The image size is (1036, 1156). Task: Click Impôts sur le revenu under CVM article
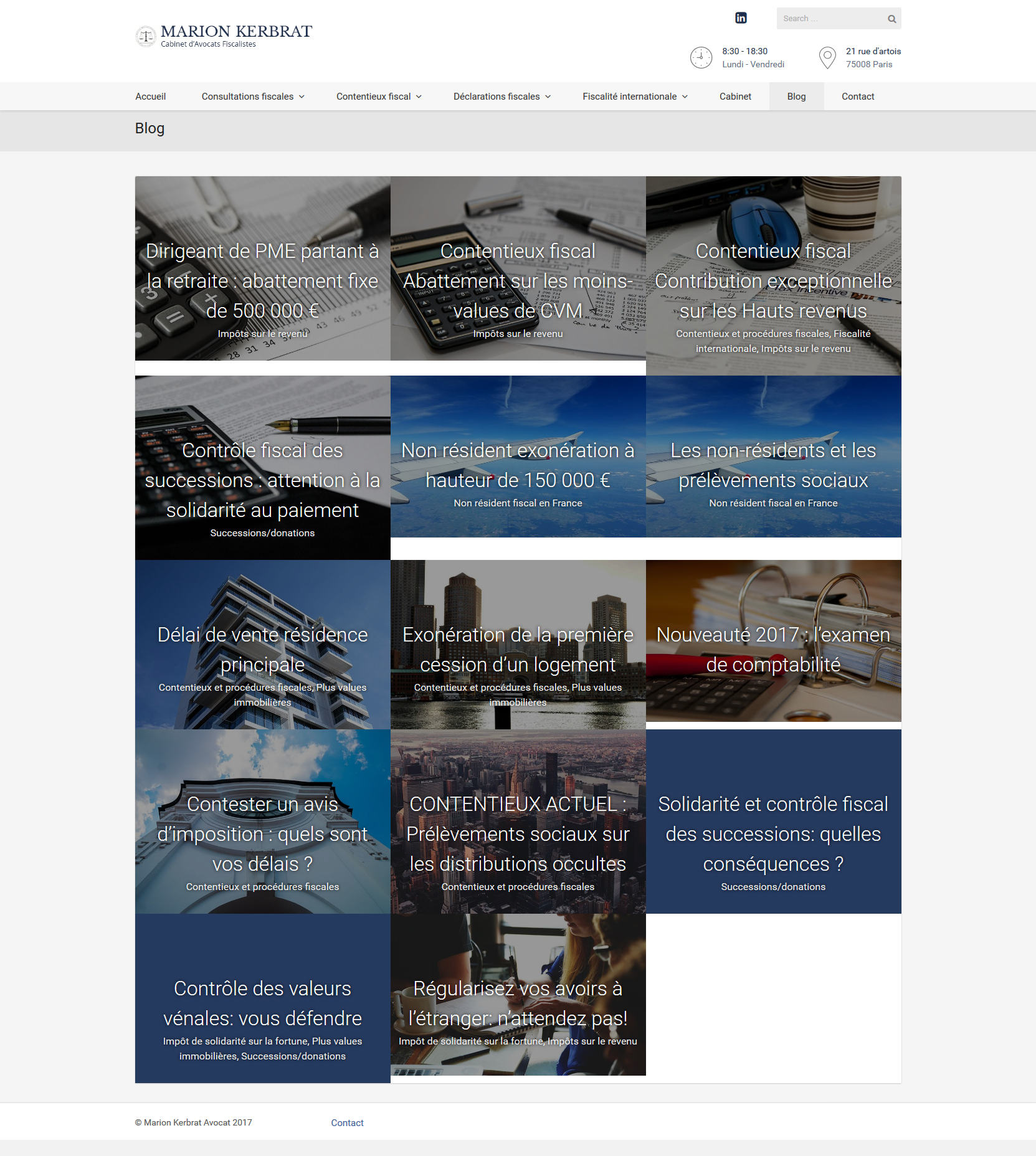click(x=518, y=334)
